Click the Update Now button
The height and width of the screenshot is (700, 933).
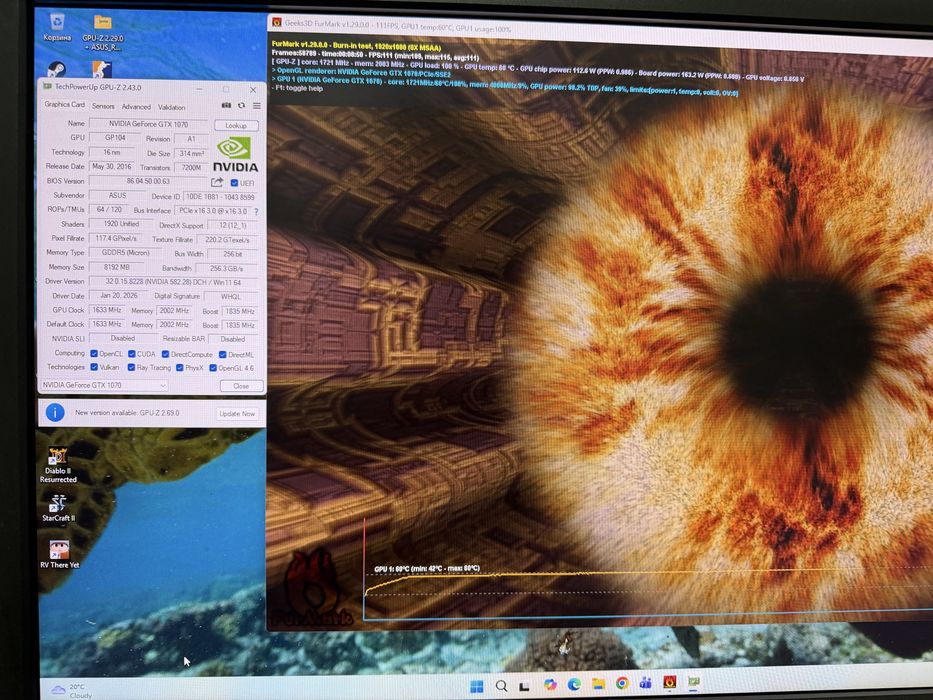[237, 413]
